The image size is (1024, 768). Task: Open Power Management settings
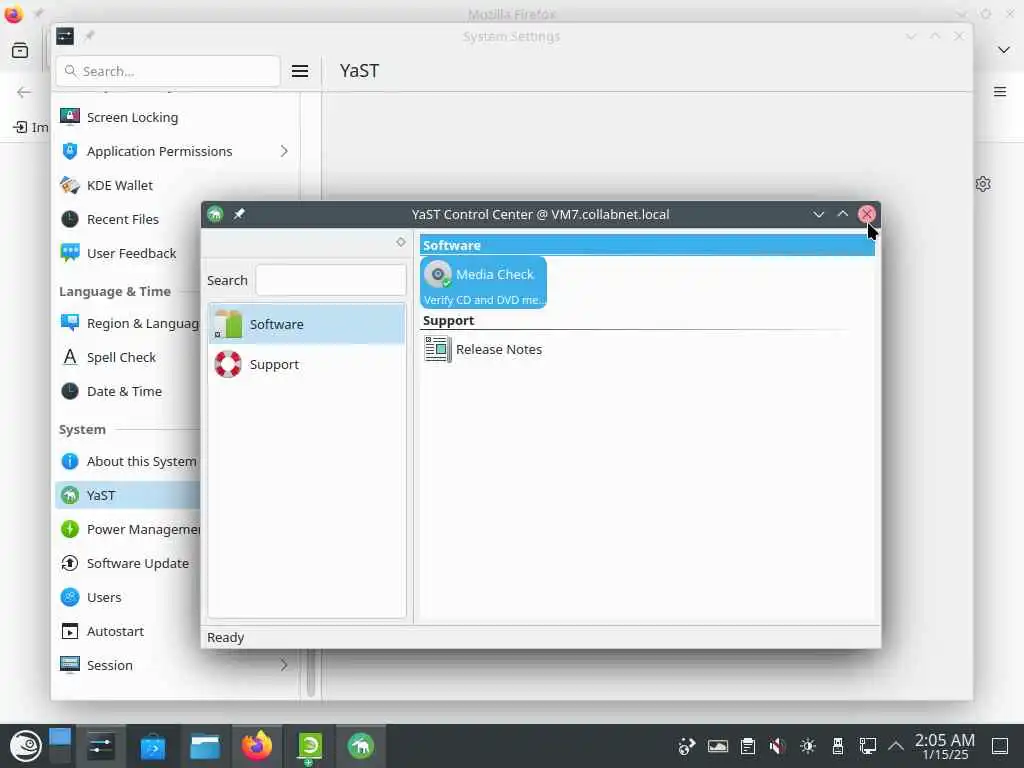pyautogui.click(x=128, y=529)
